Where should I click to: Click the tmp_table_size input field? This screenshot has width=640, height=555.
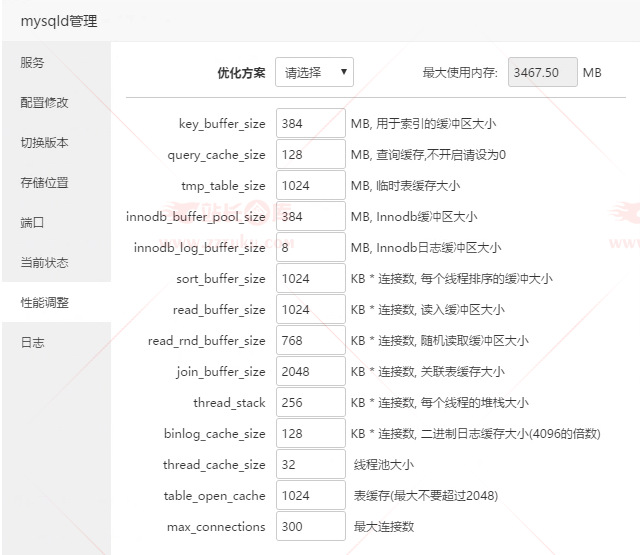tap(310, 186)
